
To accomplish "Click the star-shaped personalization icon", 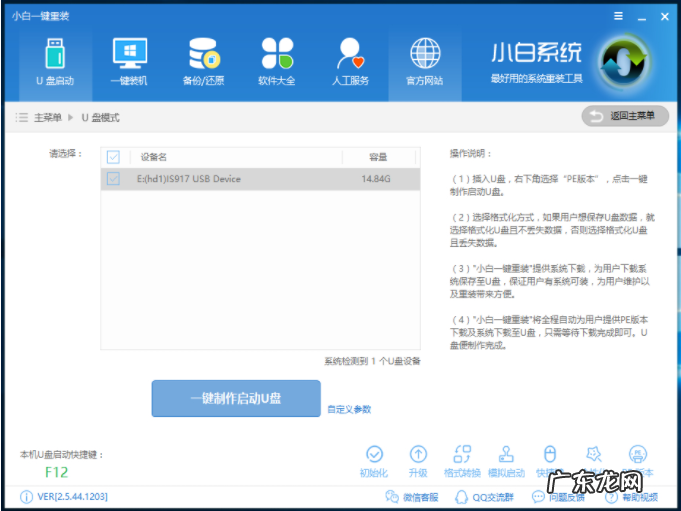I will [x=594, y=454].
